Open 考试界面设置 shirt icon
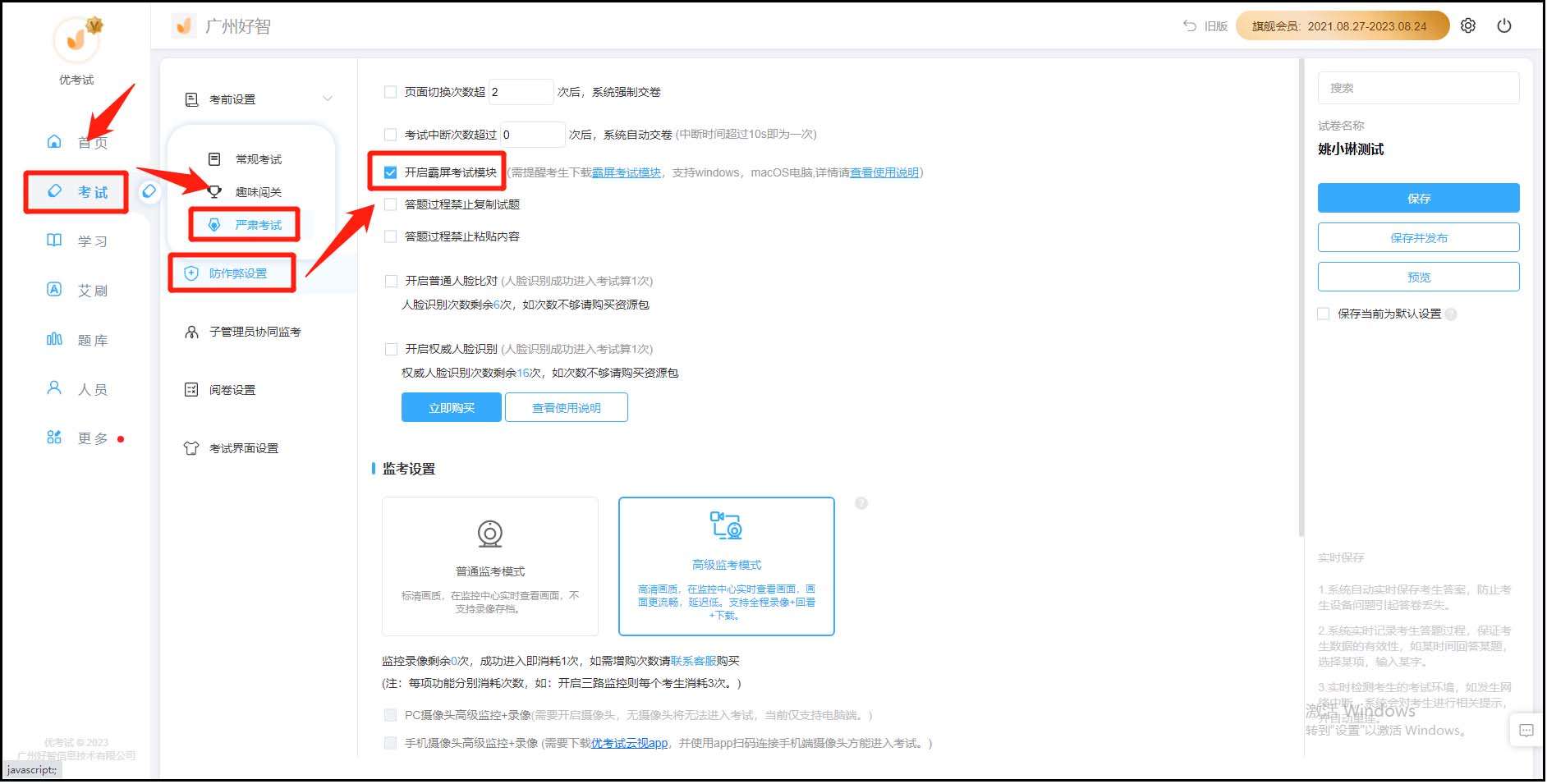Screen dimensions: 1547x784 (191, 448)
